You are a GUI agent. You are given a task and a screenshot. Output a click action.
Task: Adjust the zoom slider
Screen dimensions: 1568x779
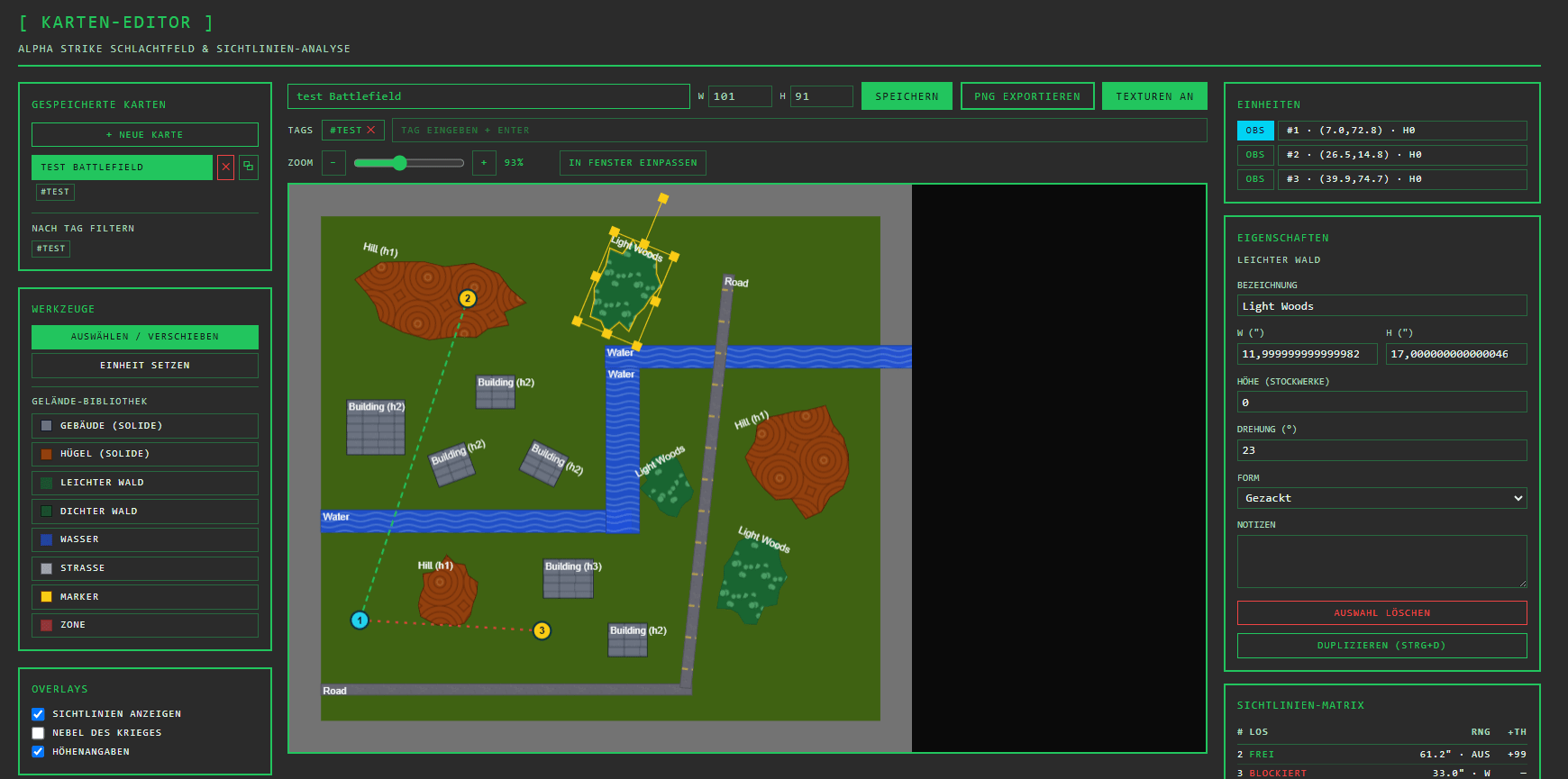point(408,163)
